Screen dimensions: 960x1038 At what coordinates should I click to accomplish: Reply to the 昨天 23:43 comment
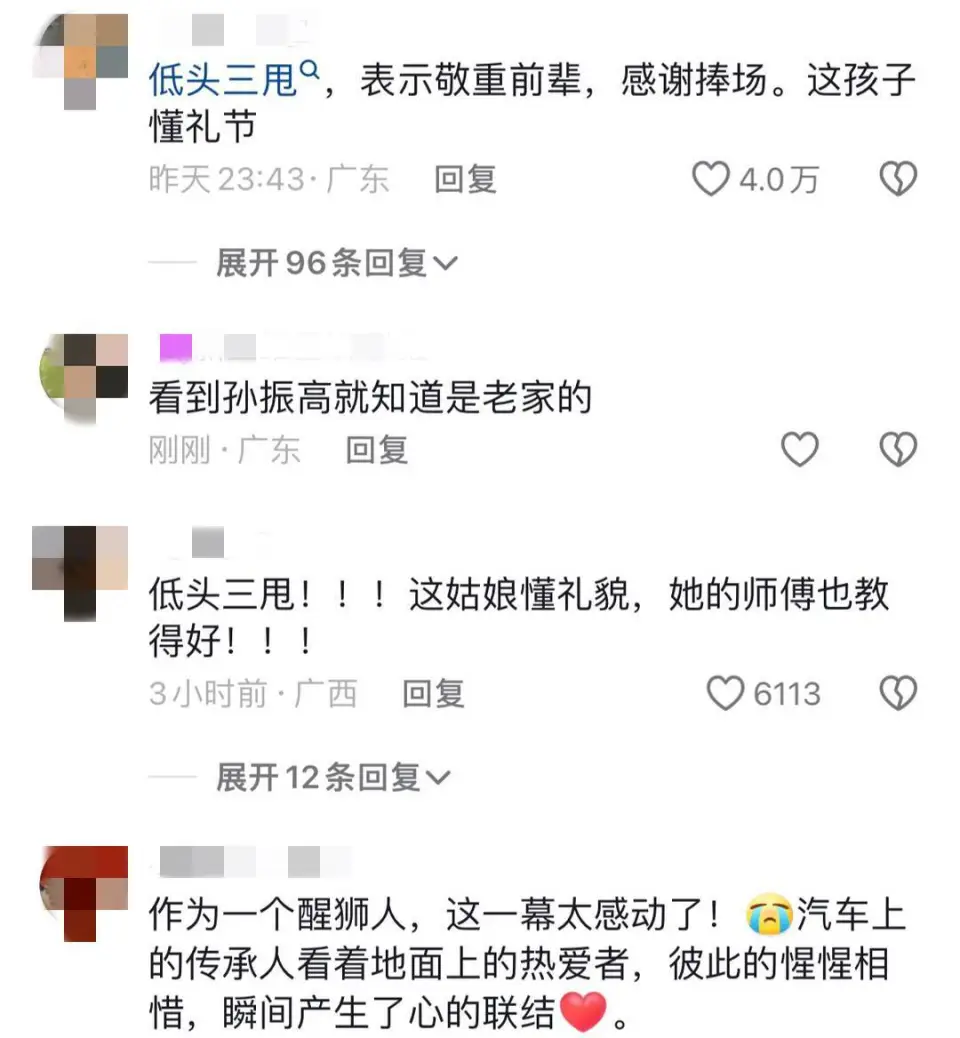pyautogui.click(x=465, y=179)
